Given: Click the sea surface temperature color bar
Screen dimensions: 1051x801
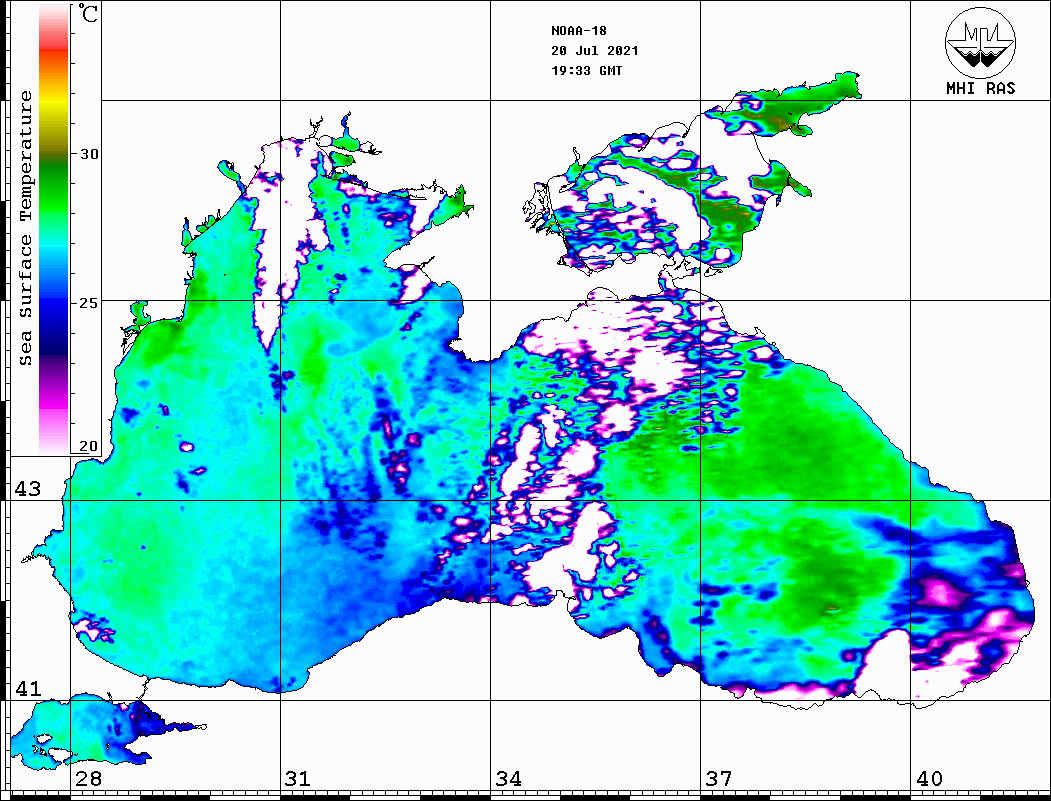Looking at the screenshot, I should pos(54,228).
